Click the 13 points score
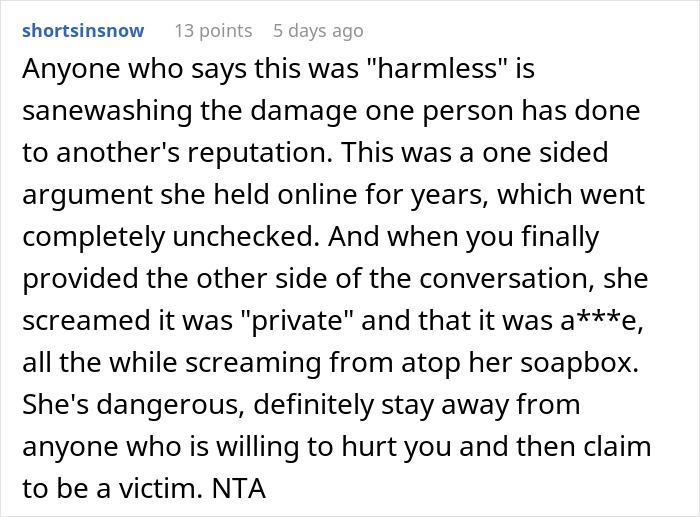 213,31
